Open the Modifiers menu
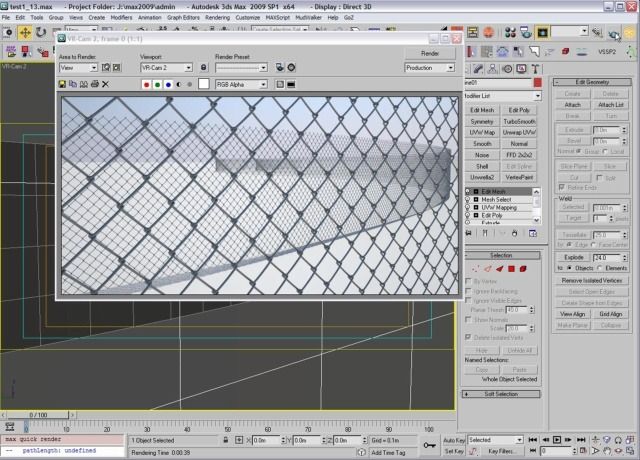This screenshot has height=460, width=640. tap(121, 18)
